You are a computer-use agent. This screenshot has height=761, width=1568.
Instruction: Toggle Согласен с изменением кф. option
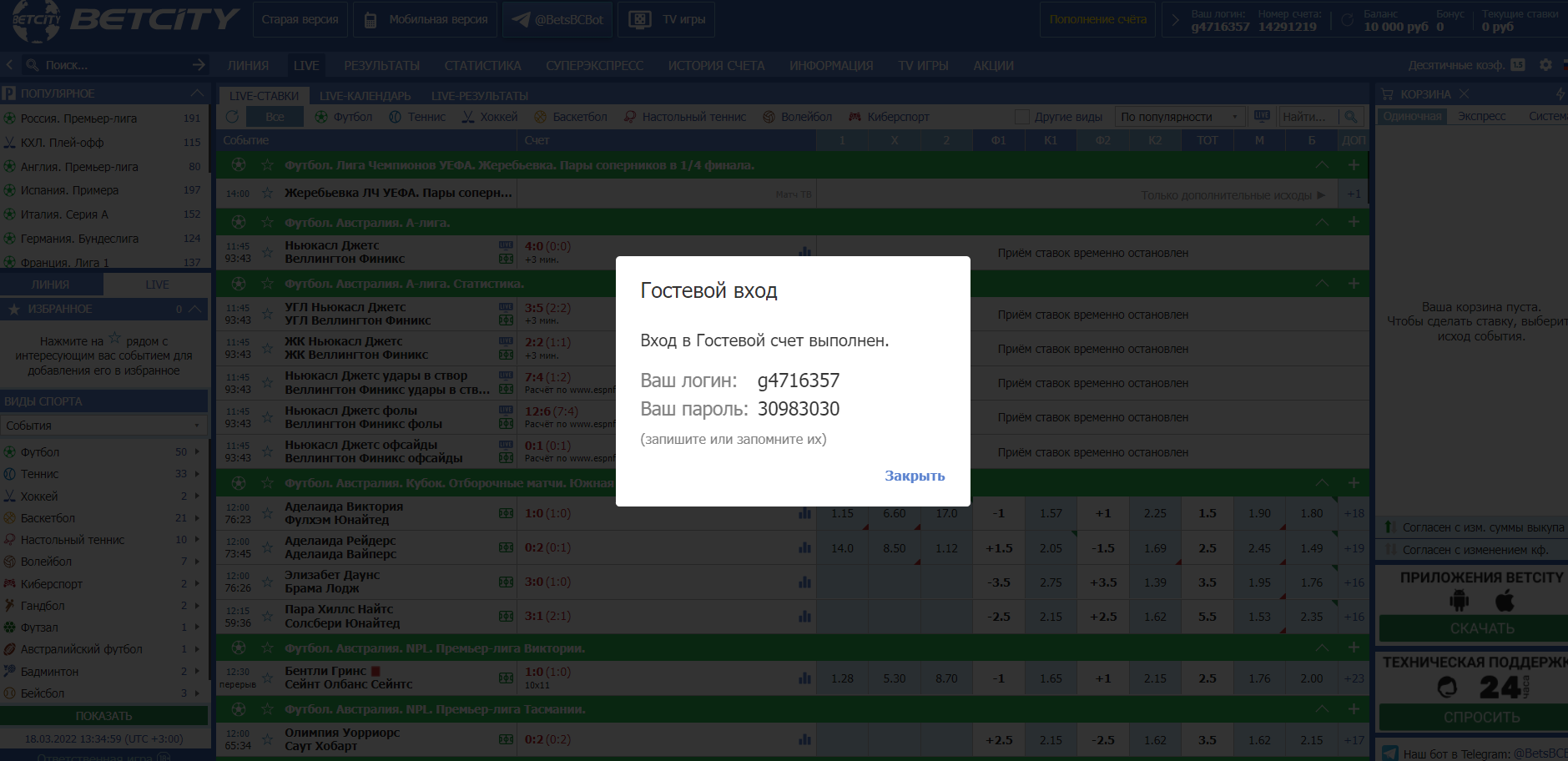click(1390, 550)
